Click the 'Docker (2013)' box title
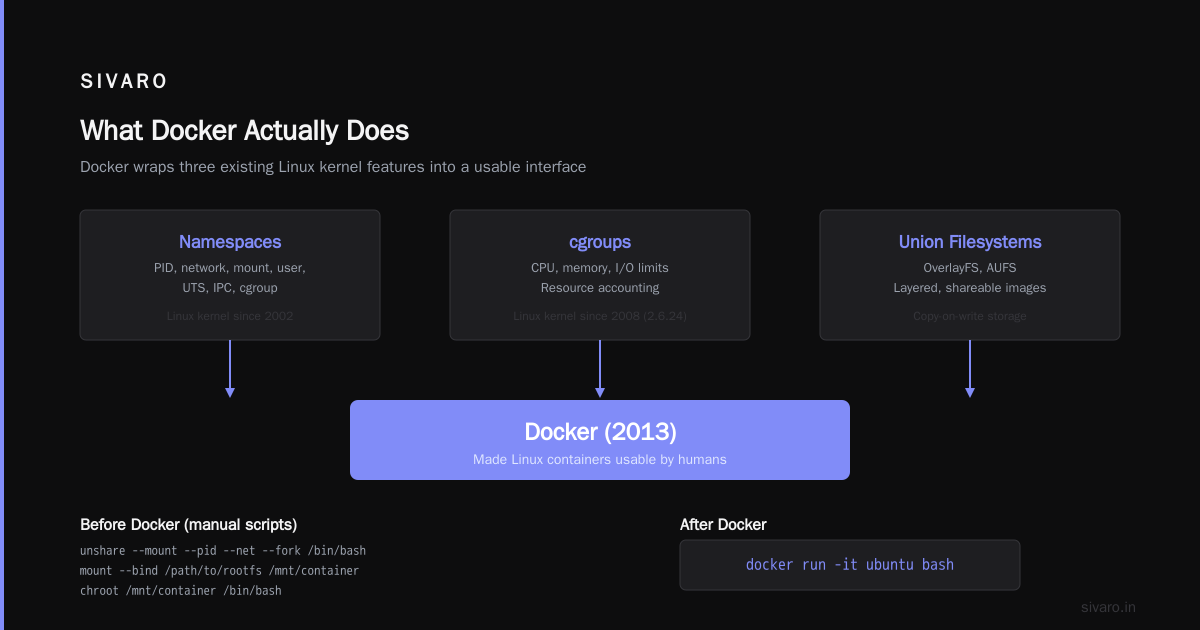Screen dimensions: 1200x630 tap(600, 432)
